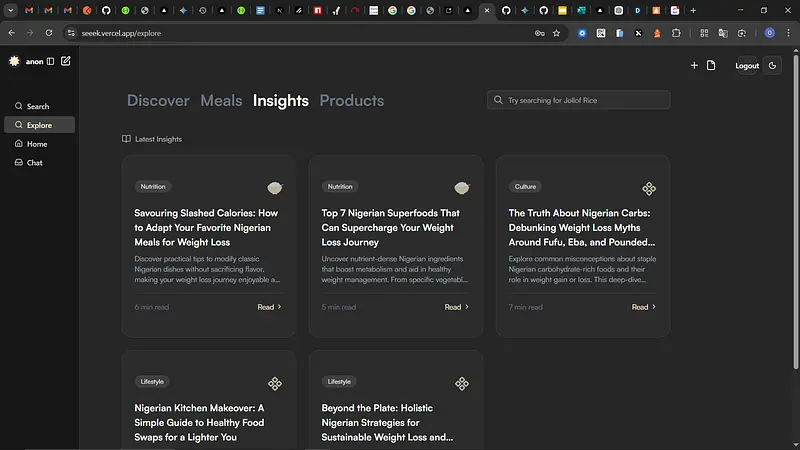
Task: Collapse the sidebar using the panel icon
Action: (51, 62)
